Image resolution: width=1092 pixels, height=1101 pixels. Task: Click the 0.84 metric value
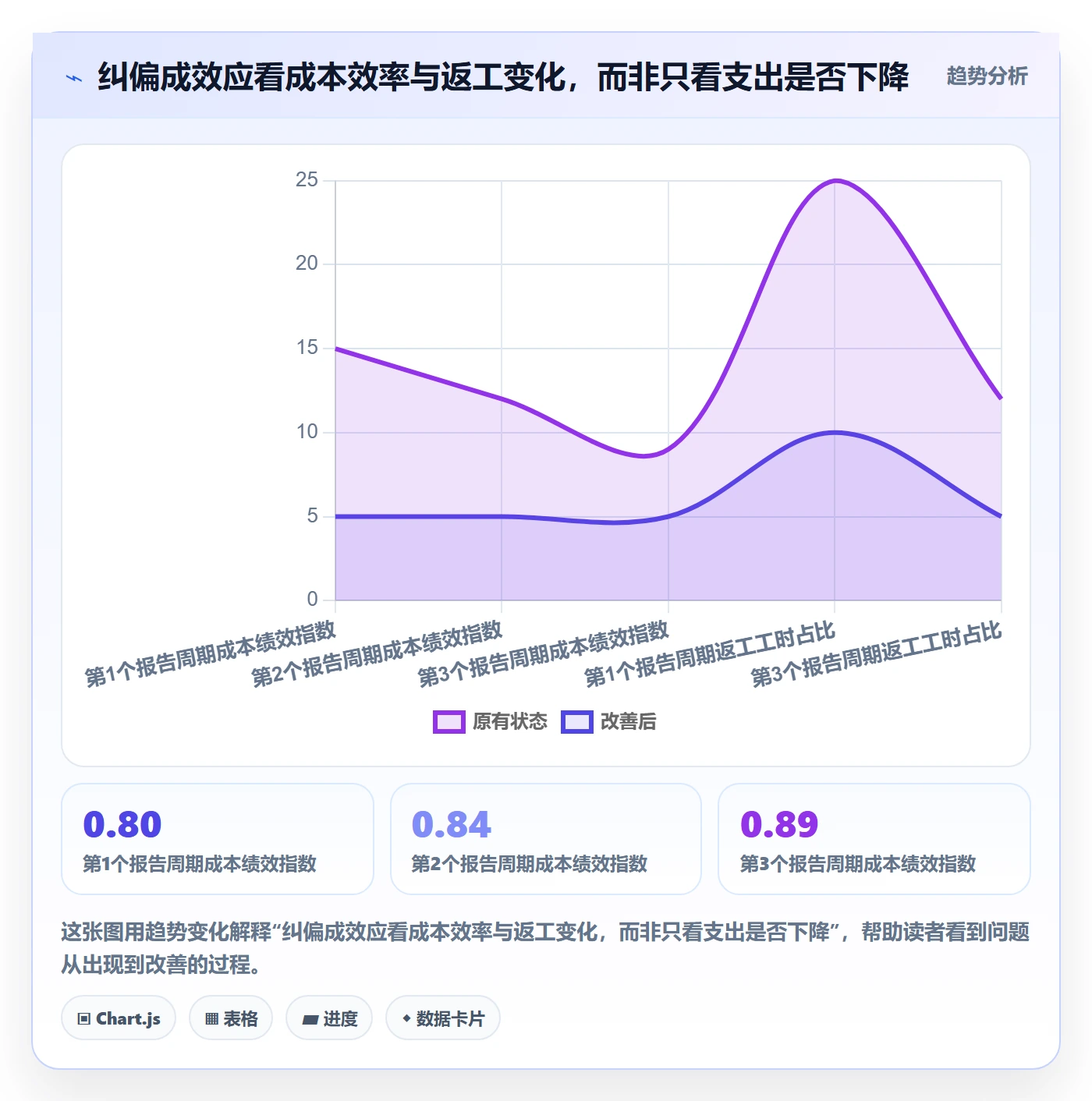click(x=451, y=825)
